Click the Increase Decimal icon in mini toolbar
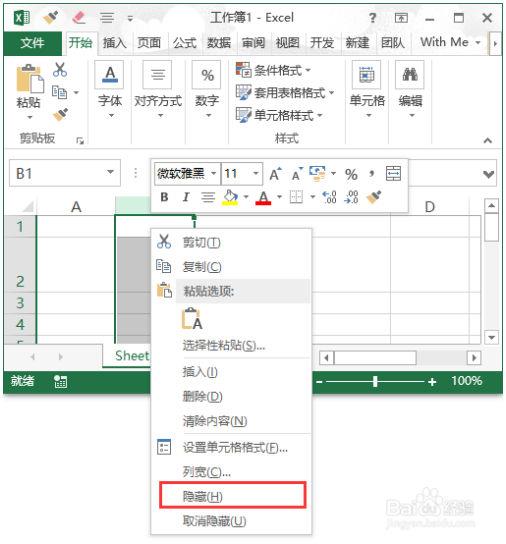Image resolution: width=506 pixels, height=544 pixels. click(329, 197)
